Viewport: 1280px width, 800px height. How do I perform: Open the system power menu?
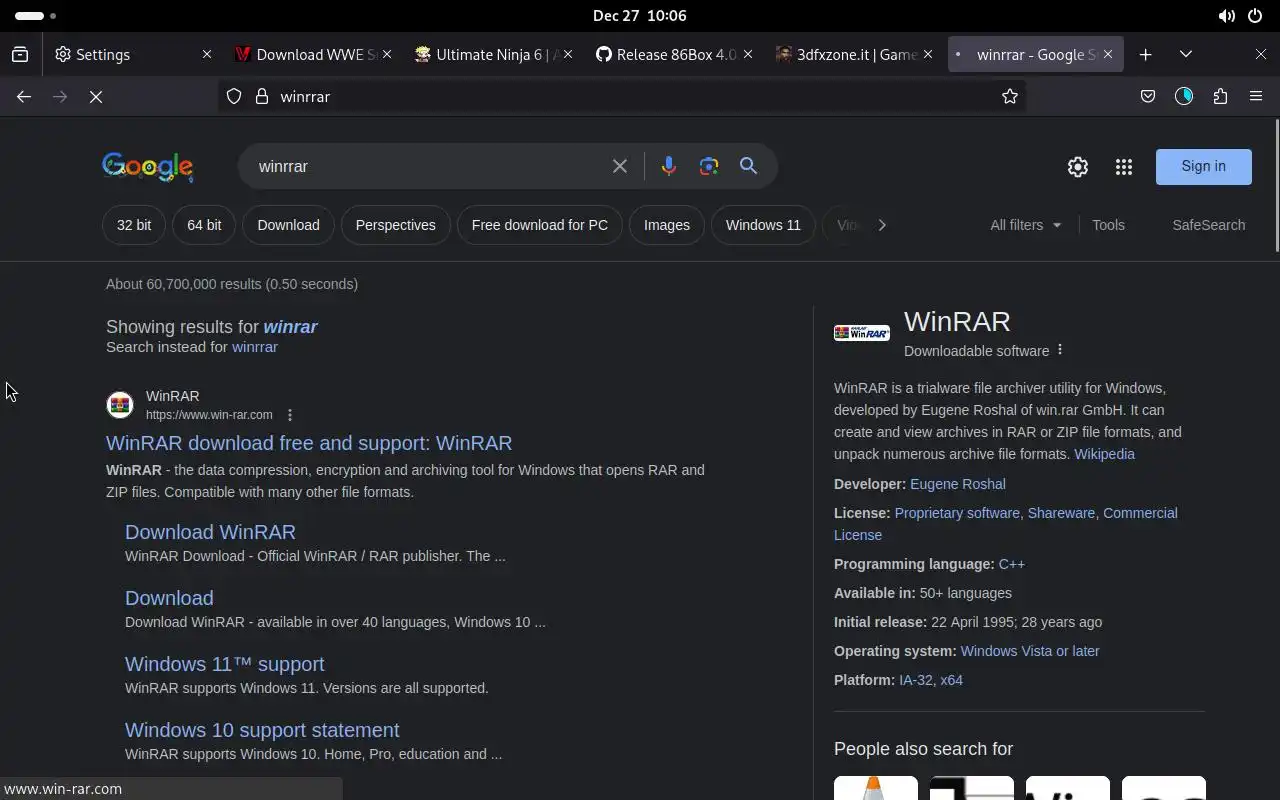click(x=1255, y=16)
